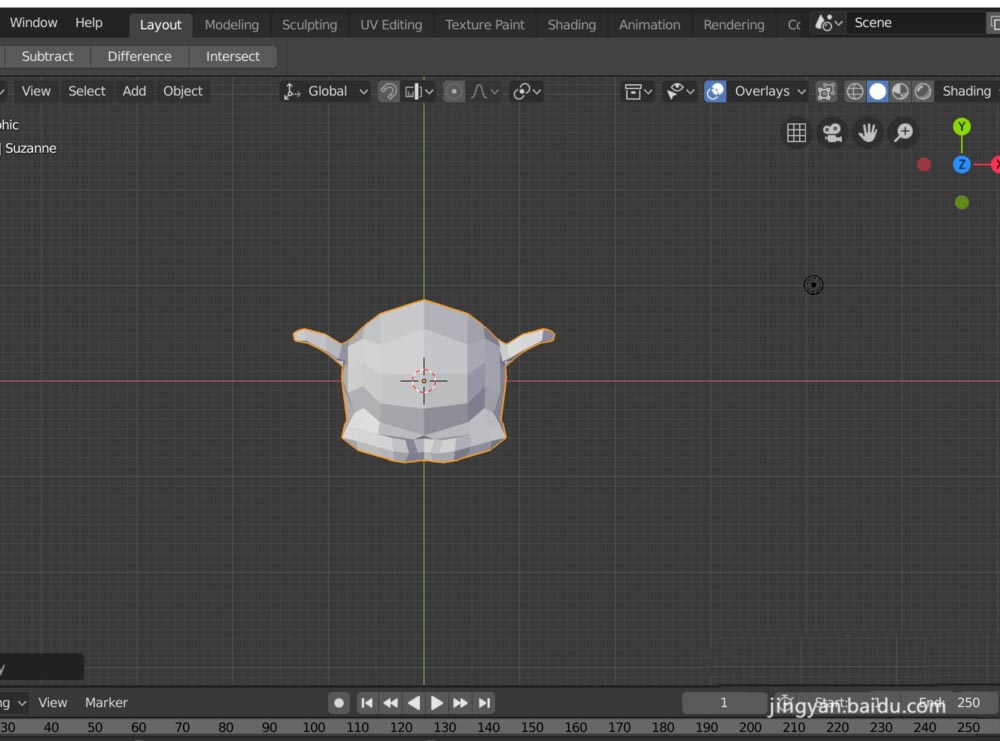The width and height of the screenshot is (1000, 741).
Task: Toggle proportional editing
Action: [453, 91]
